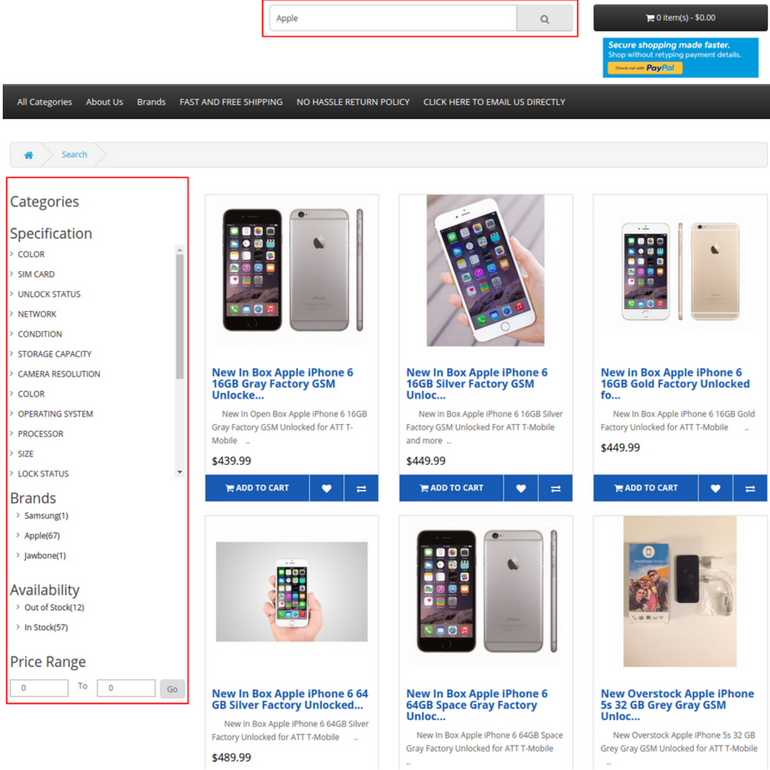The width and height of the screenshot is (770, 770).
Task: Compare the iPhone 6 16GB Gold product
Action: 750,488
